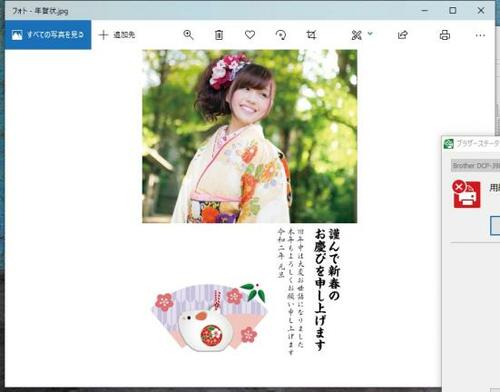Click the Add to button with plus sign

click(117, 35)
